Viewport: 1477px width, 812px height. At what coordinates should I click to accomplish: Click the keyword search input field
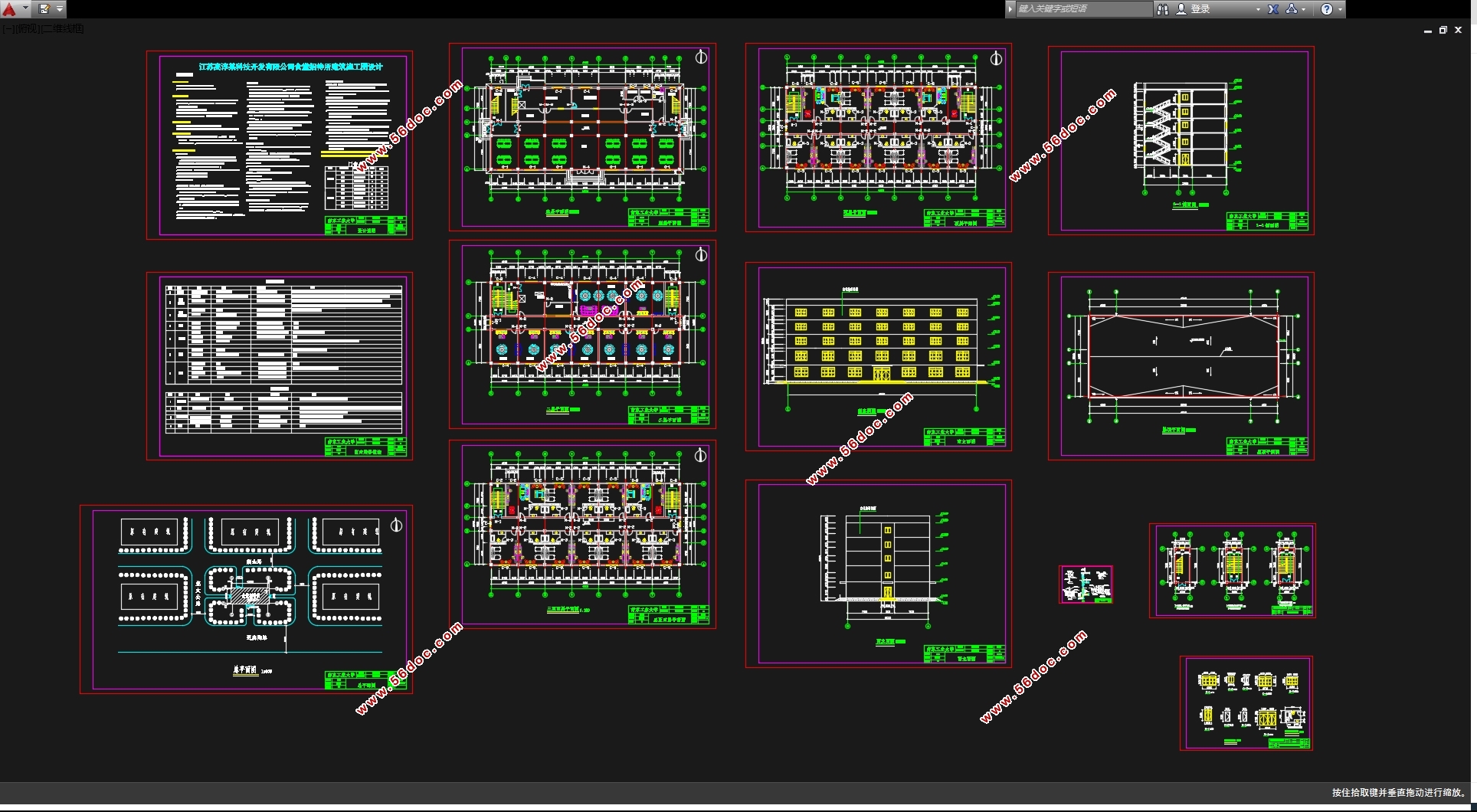coord(1082,9)
